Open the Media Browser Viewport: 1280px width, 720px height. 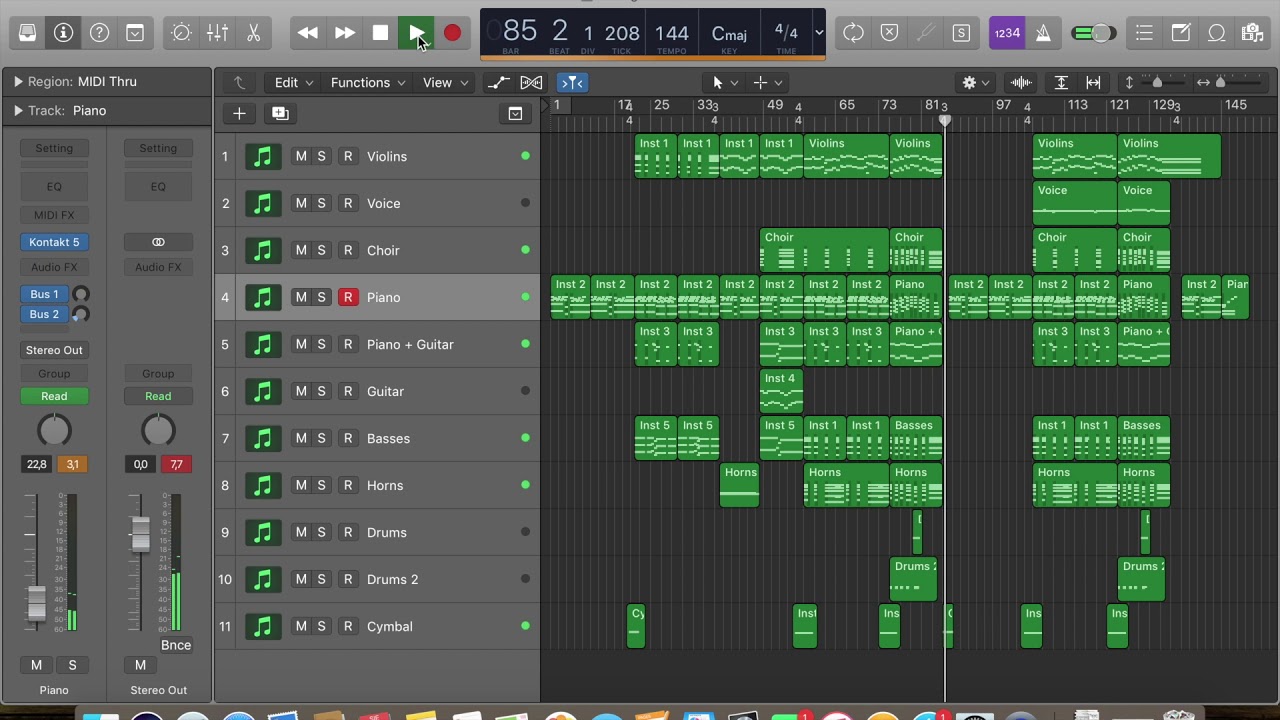tap(1252, 33)
